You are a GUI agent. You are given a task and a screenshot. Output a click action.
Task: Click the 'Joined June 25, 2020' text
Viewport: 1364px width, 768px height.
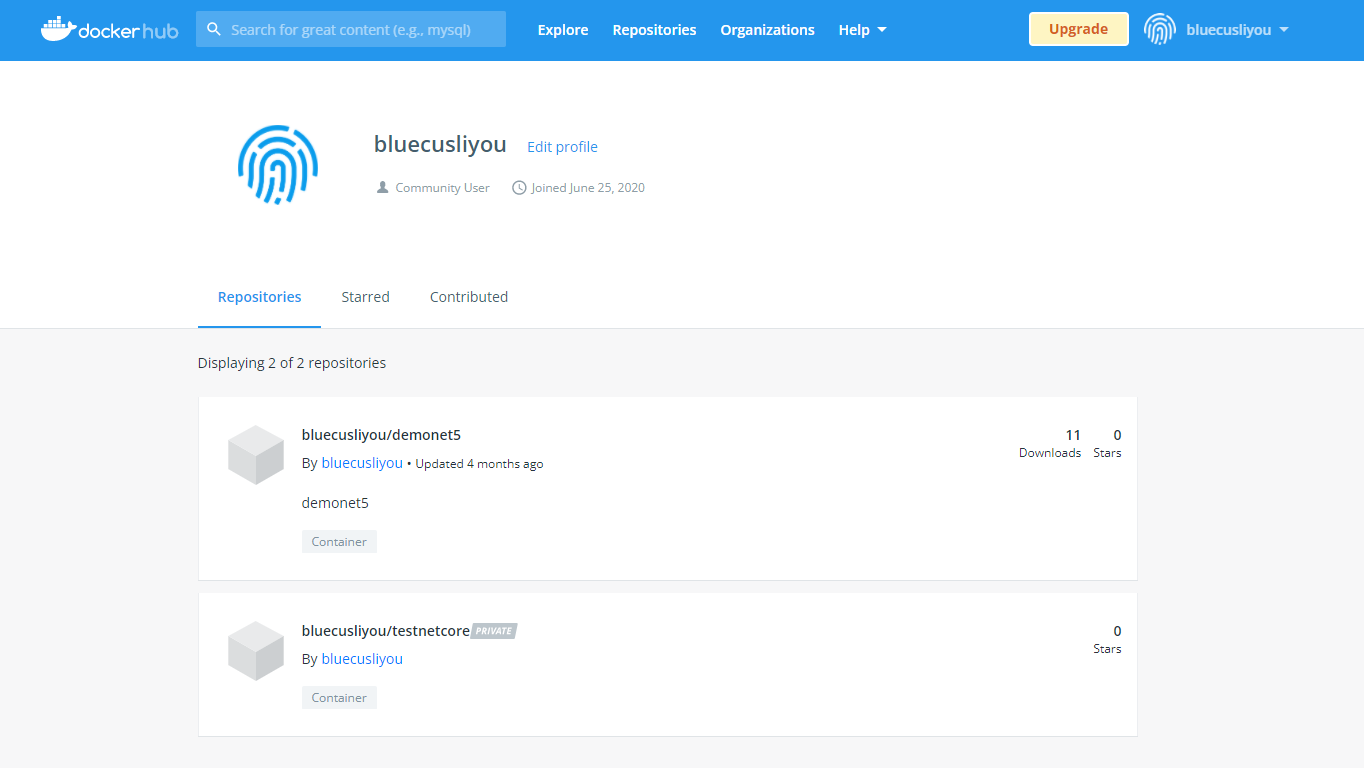click(588, 187)
